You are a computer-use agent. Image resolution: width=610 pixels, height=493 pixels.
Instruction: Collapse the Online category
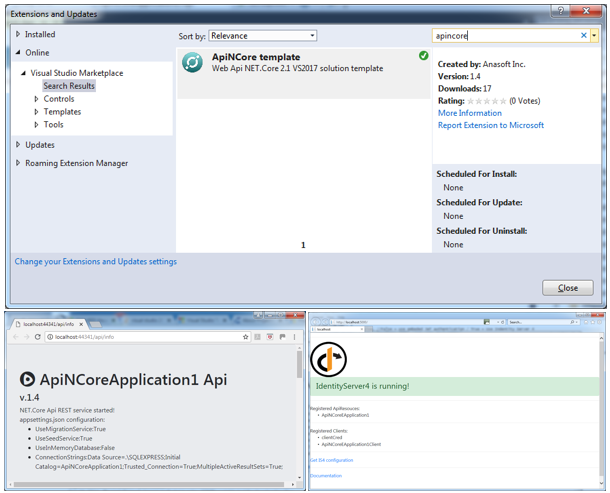click(18, 52)
